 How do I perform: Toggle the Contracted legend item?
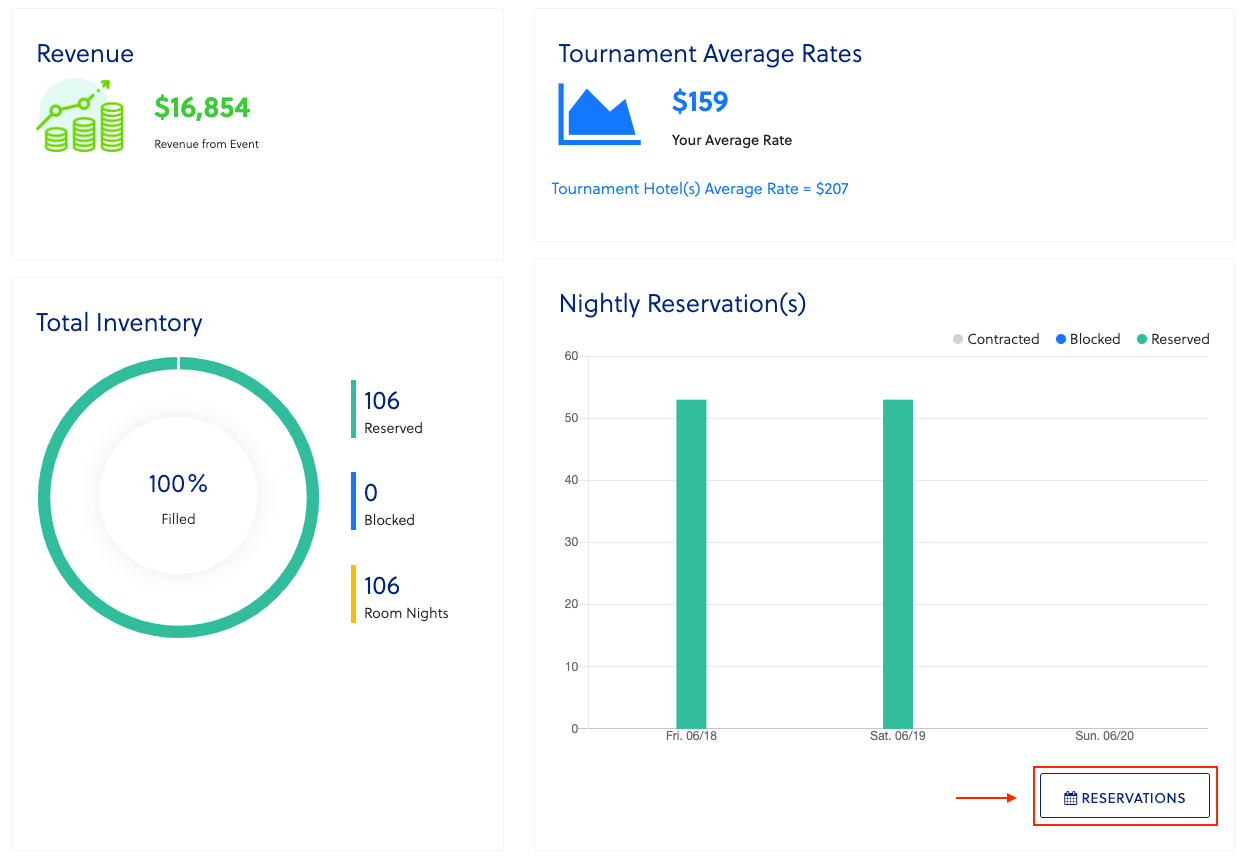tap(996, 339)
